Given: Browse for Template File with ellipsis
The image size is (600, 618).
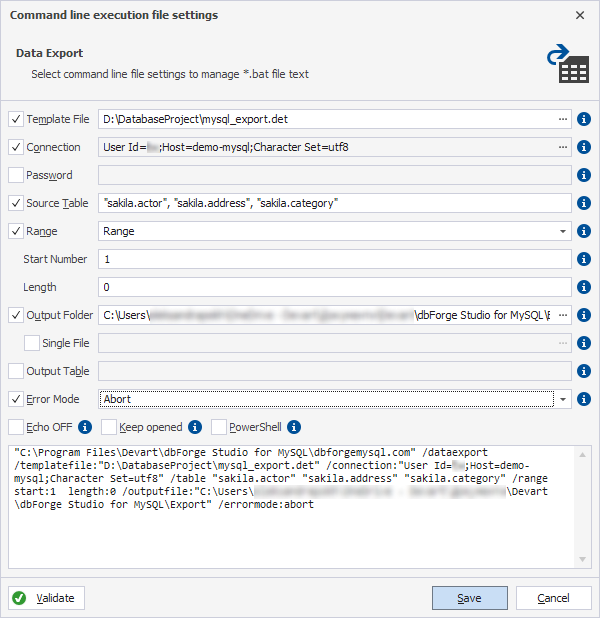Looking at the screenshot, I should [563, 119].
